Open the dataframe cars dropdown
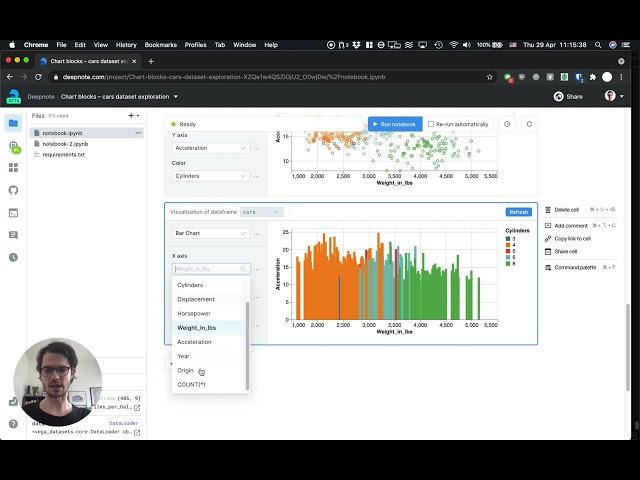This screenshot has width=640, height=480. [261, 212]
